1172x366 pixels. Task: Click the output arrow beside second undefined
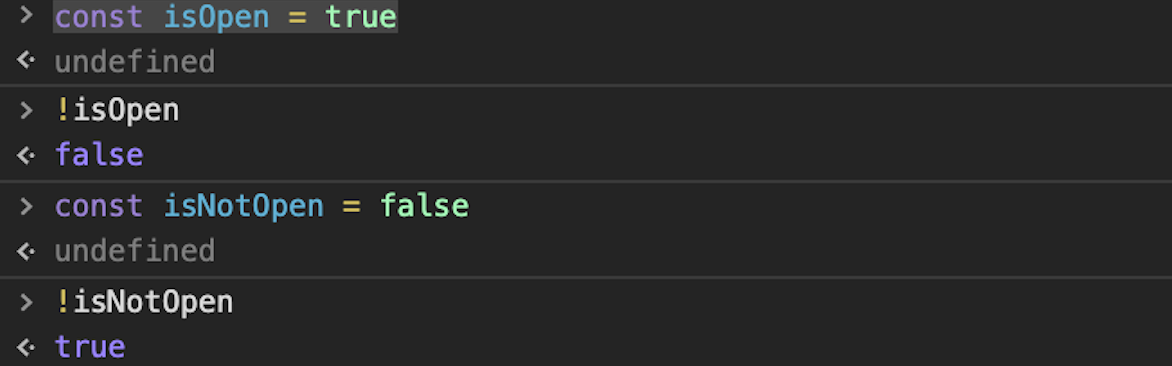(x=26, y=251)
